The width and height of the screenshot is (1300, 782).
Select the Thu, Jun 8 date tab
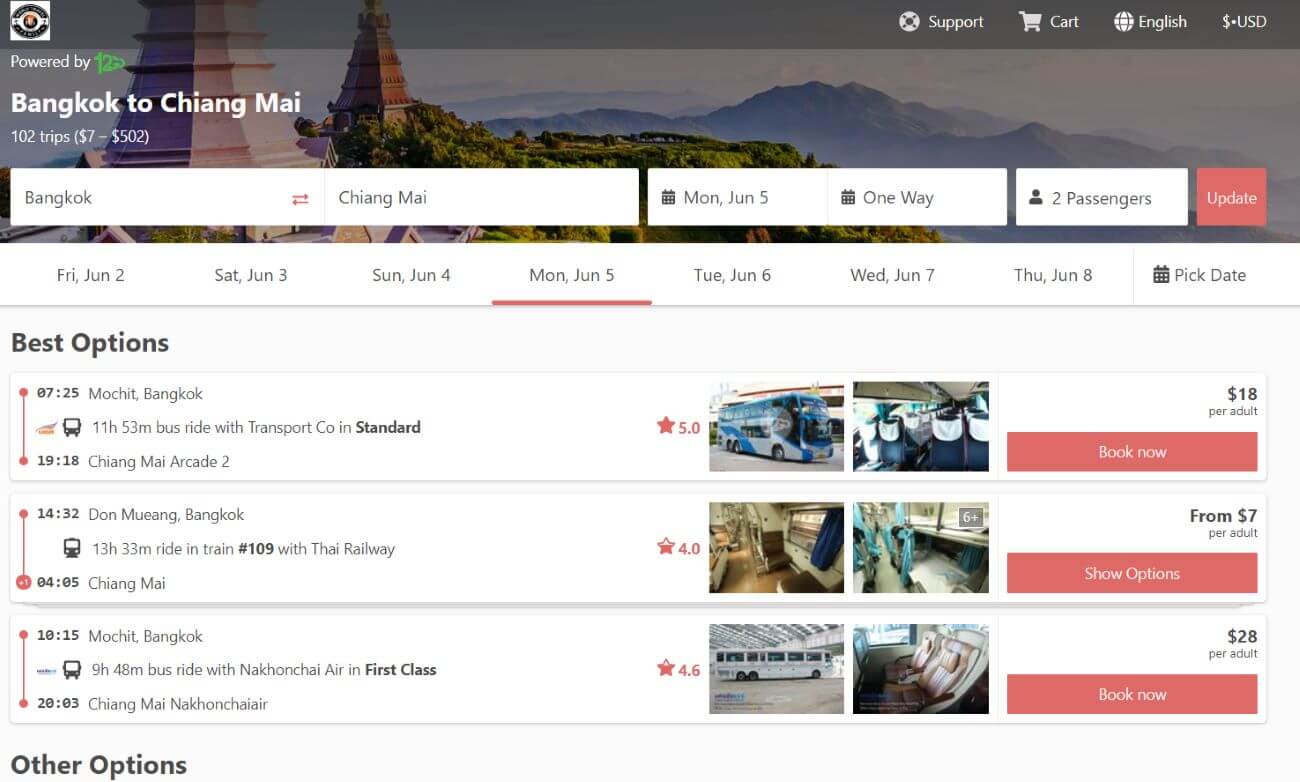click(x=1053, y=275)
